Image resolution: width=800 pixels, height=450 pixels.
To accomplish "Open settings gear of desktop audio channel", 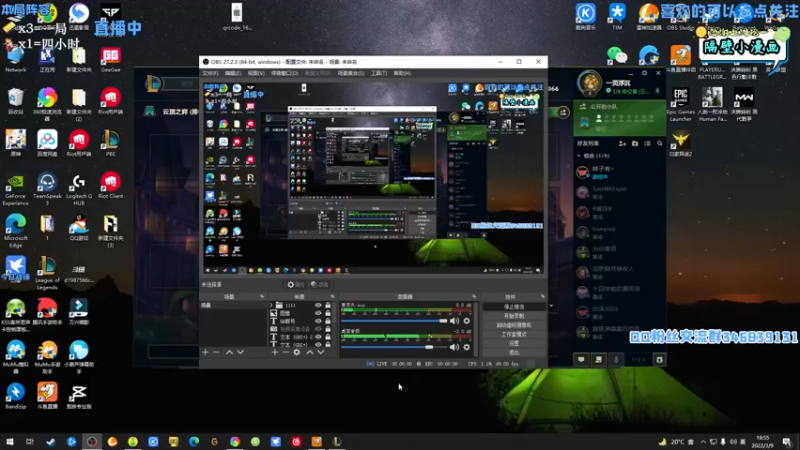I will (466, 347).
